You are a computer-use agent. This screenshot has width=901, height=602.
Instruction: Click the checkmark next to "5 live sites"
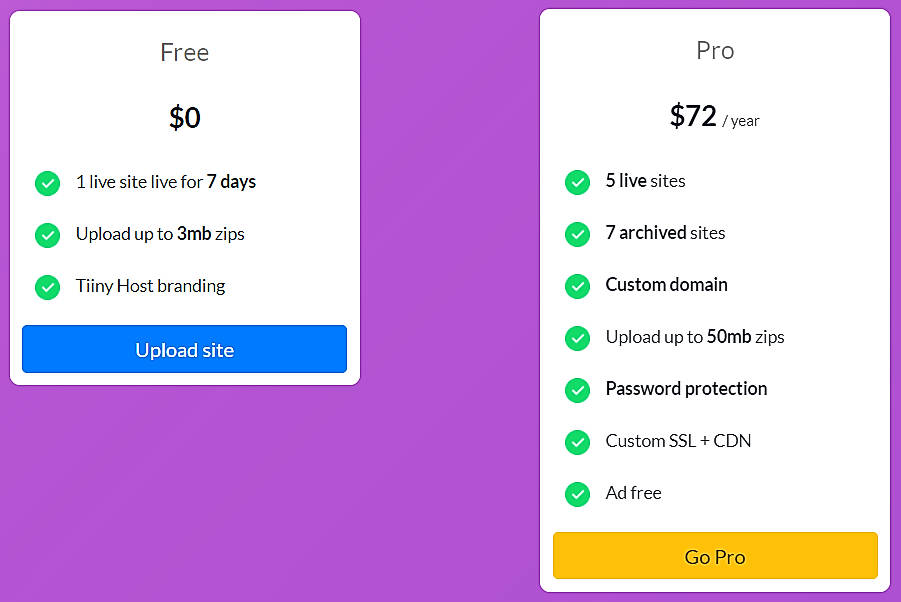(x=577, y=182)
